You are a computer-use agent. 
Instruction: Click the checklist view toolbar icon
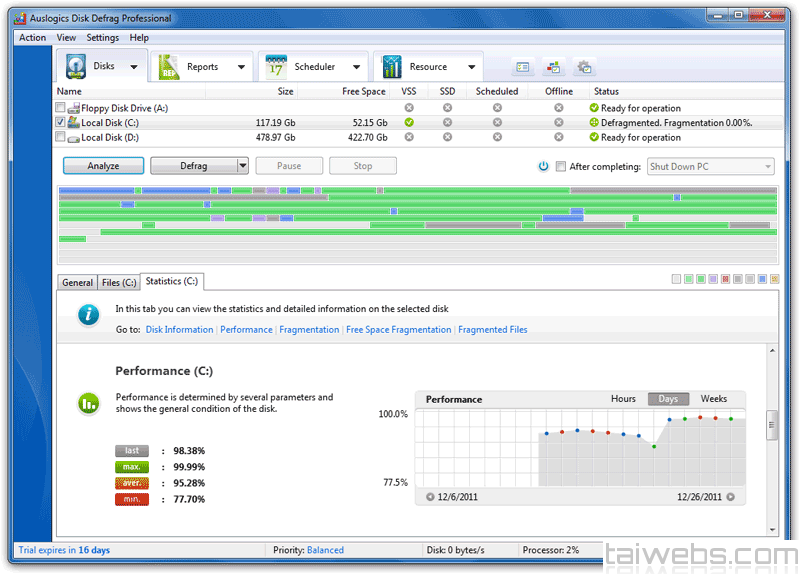(523, 67)
